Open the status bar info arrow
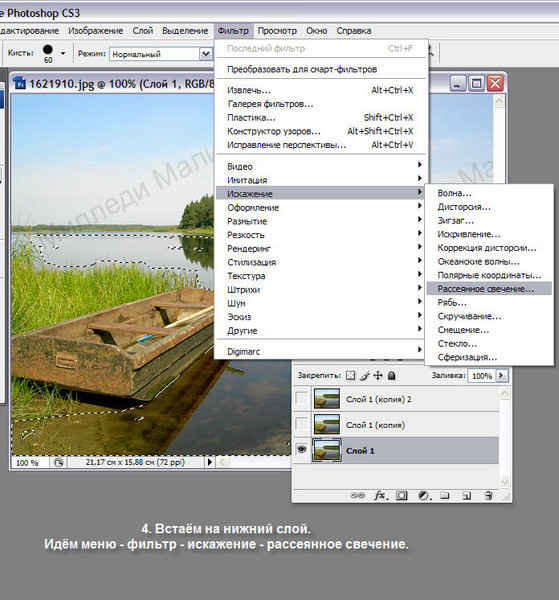Screen dimensions: 559x600 tap(210, 462)
